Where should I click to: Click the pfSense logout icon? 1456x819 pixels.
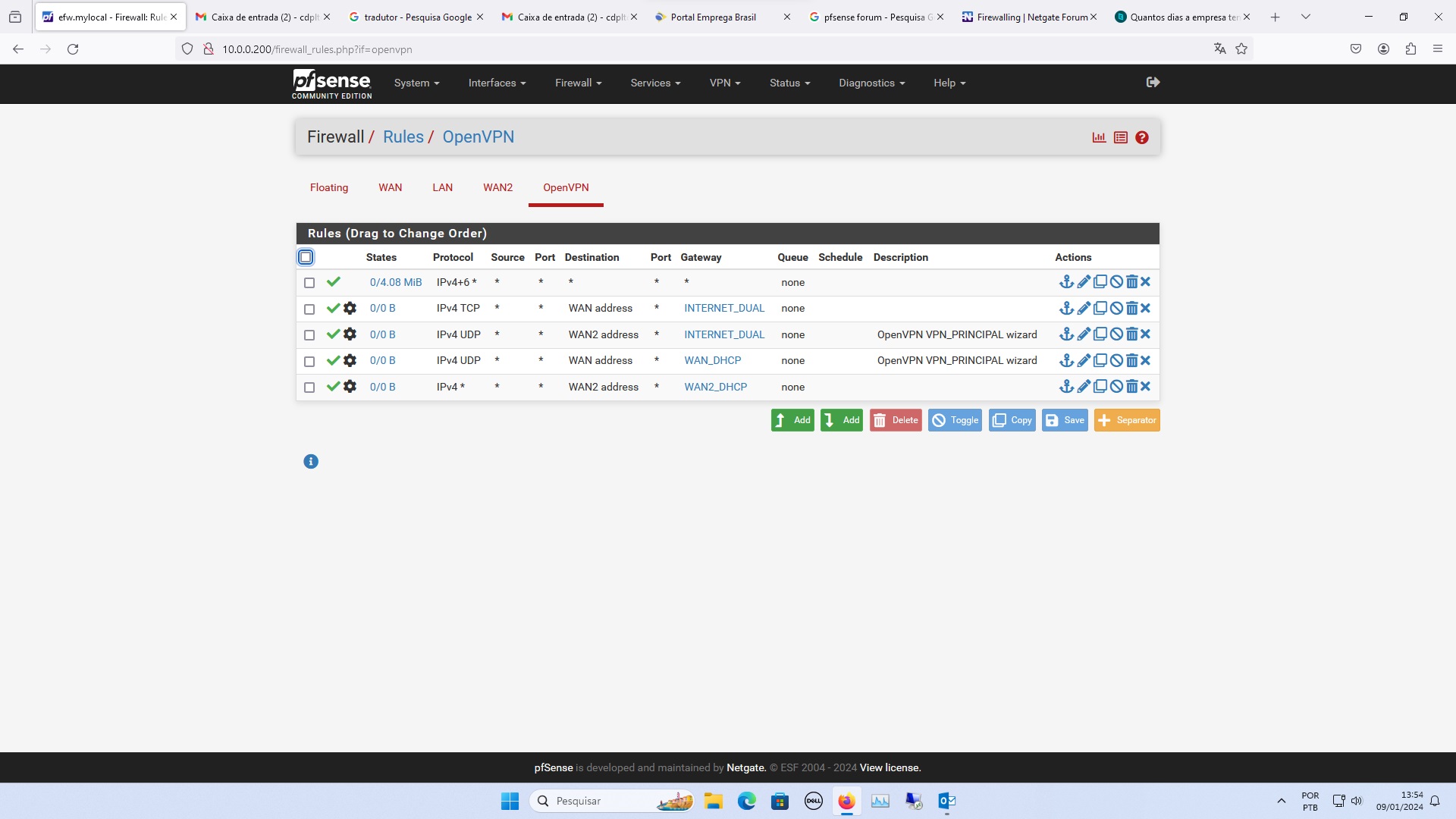pyautogui.click(x=1153, y=82)
